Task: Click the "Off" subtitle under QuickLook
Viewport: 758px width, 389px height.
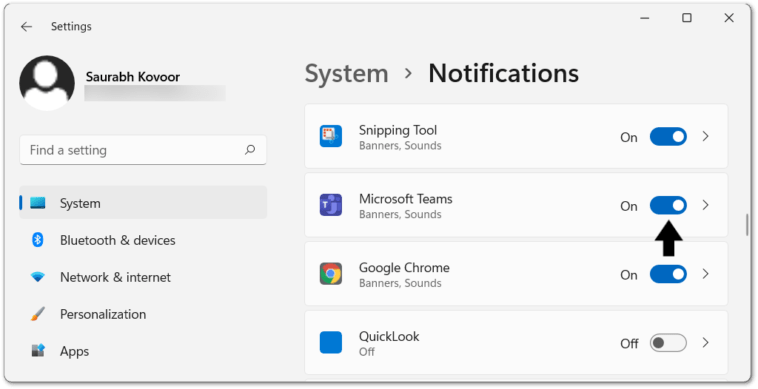Action: [x=366, y=352]
